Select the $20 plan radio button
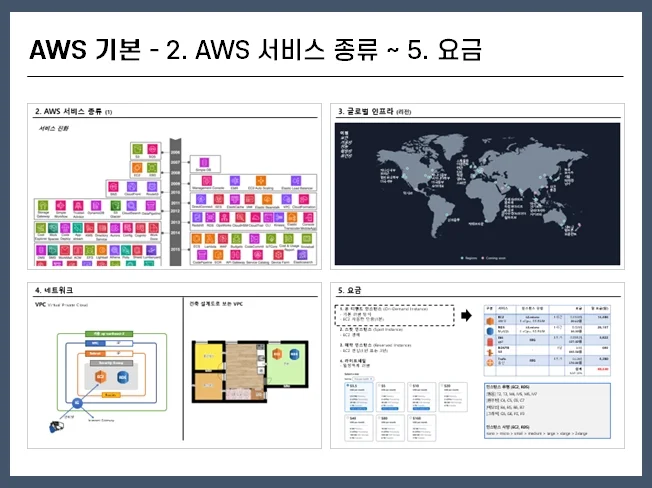This screenshot has width=652, height=488. click(x=442, y=385)
